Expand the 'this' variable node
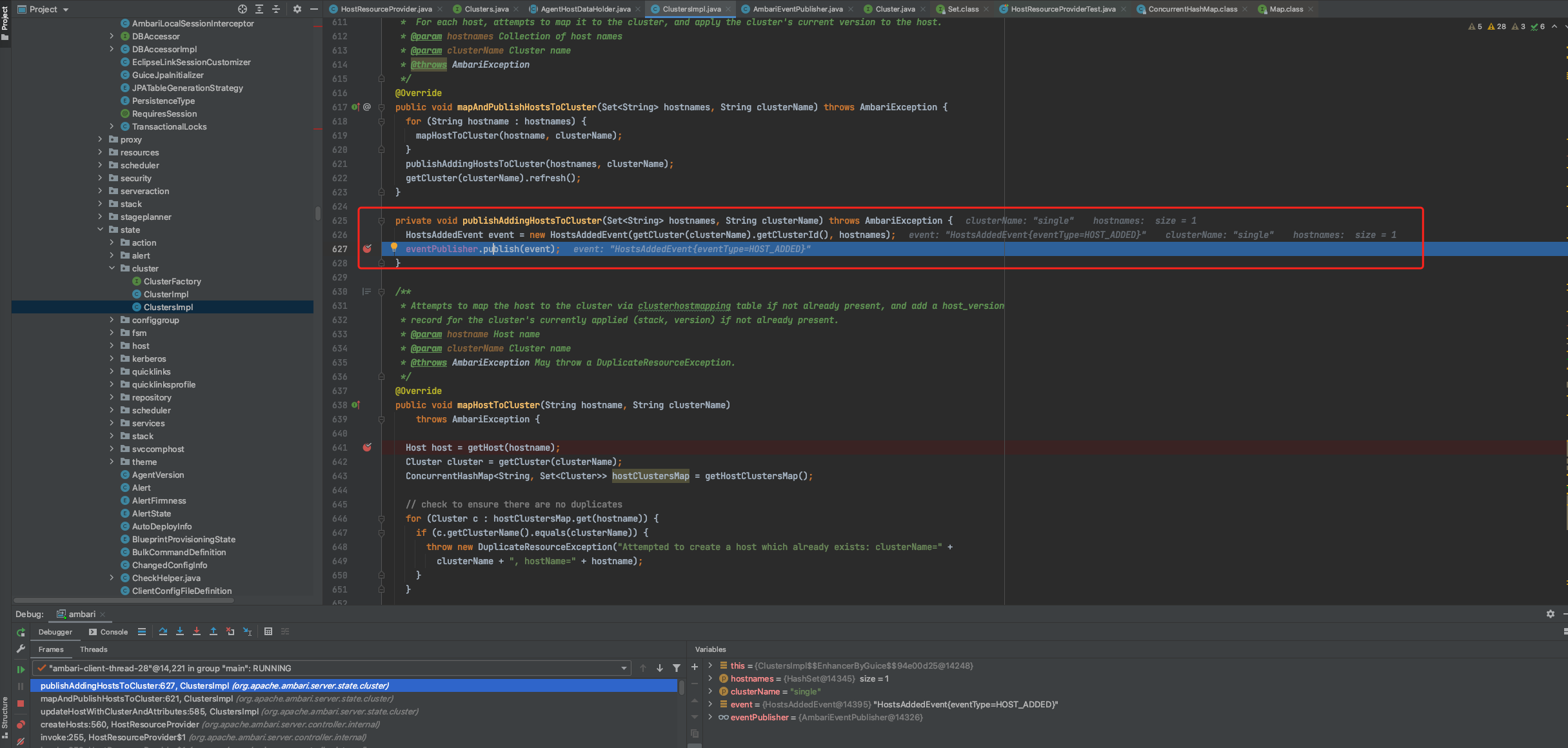 click(x=710, y=665)
